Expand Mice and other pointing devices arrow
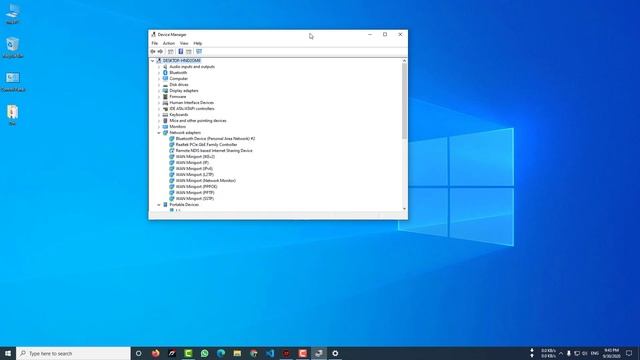 [159, 121]
